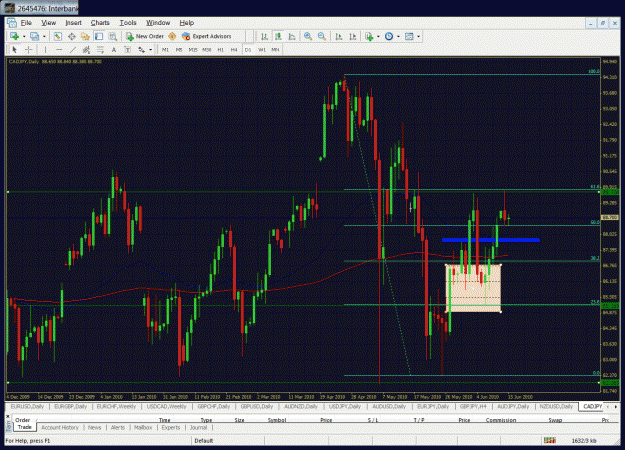Expand the Templates dropdown arrow
This screenshot has width=625, height=450.
(418, 36)
